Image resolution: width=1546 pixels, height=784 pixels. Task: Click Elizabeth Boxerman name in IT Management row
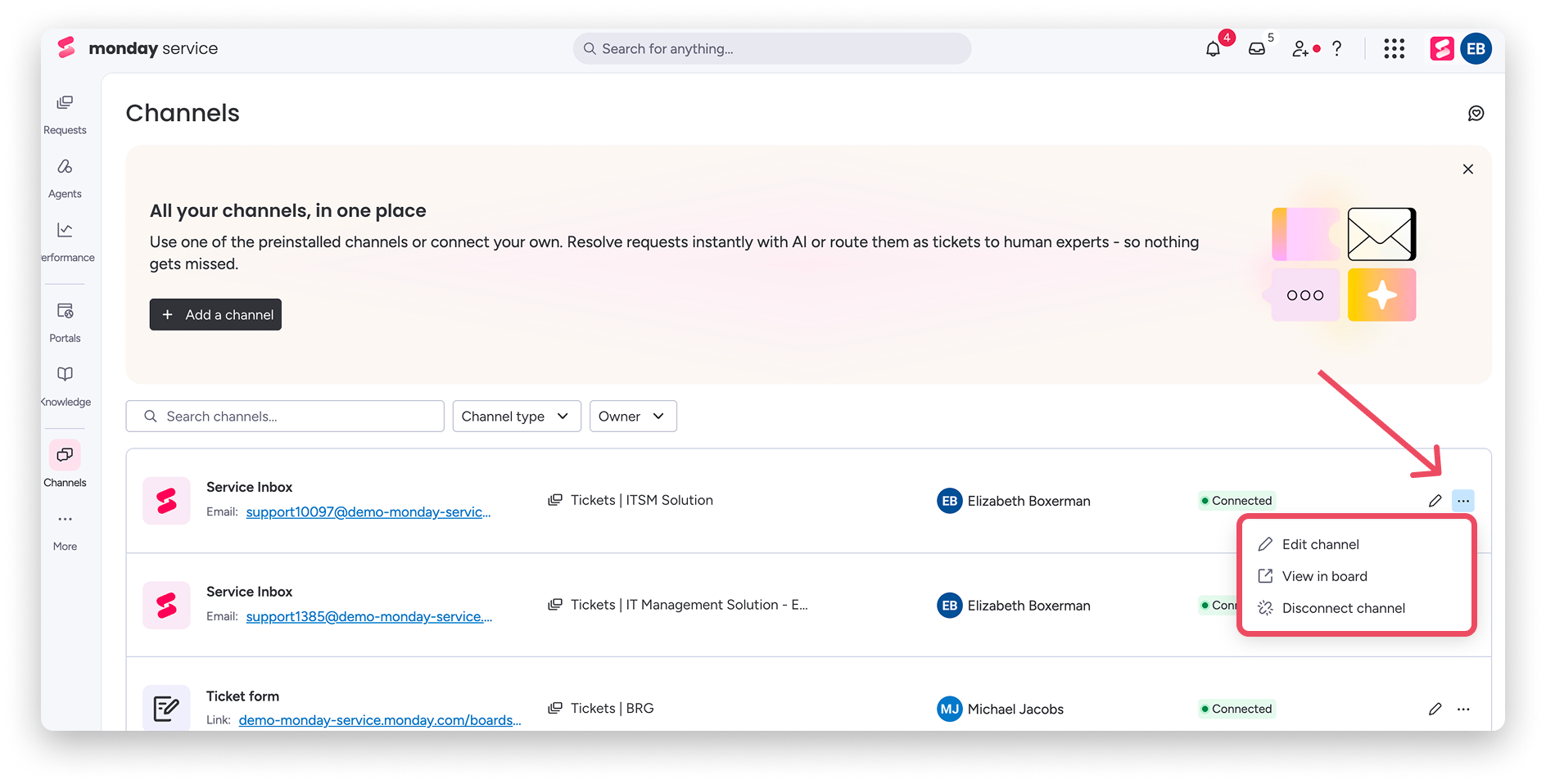1029,606
